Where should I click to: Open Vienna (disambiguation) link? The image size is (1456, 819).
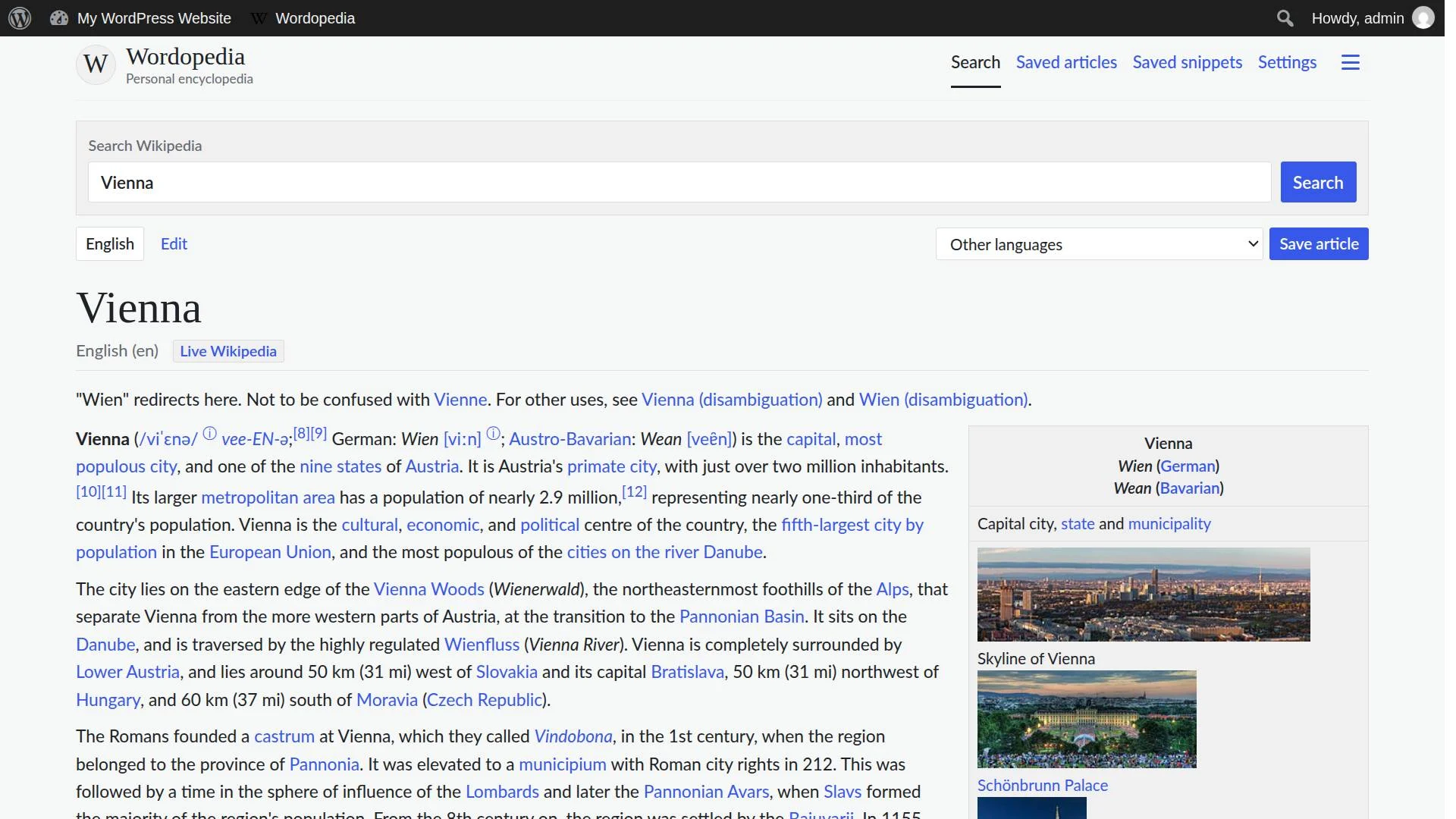(732, 400)
